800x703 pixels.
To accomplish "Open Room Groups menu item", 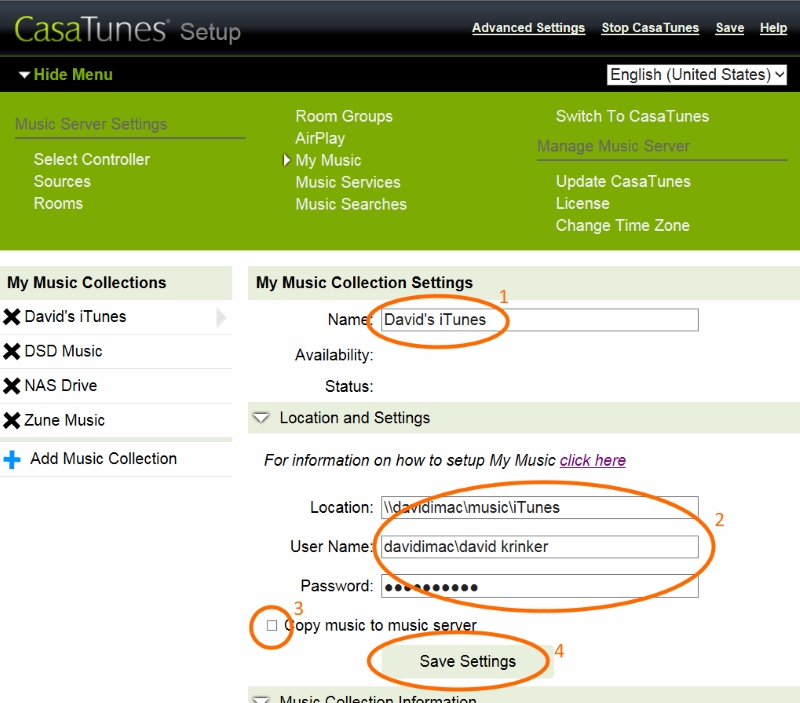I will [344, 116].
